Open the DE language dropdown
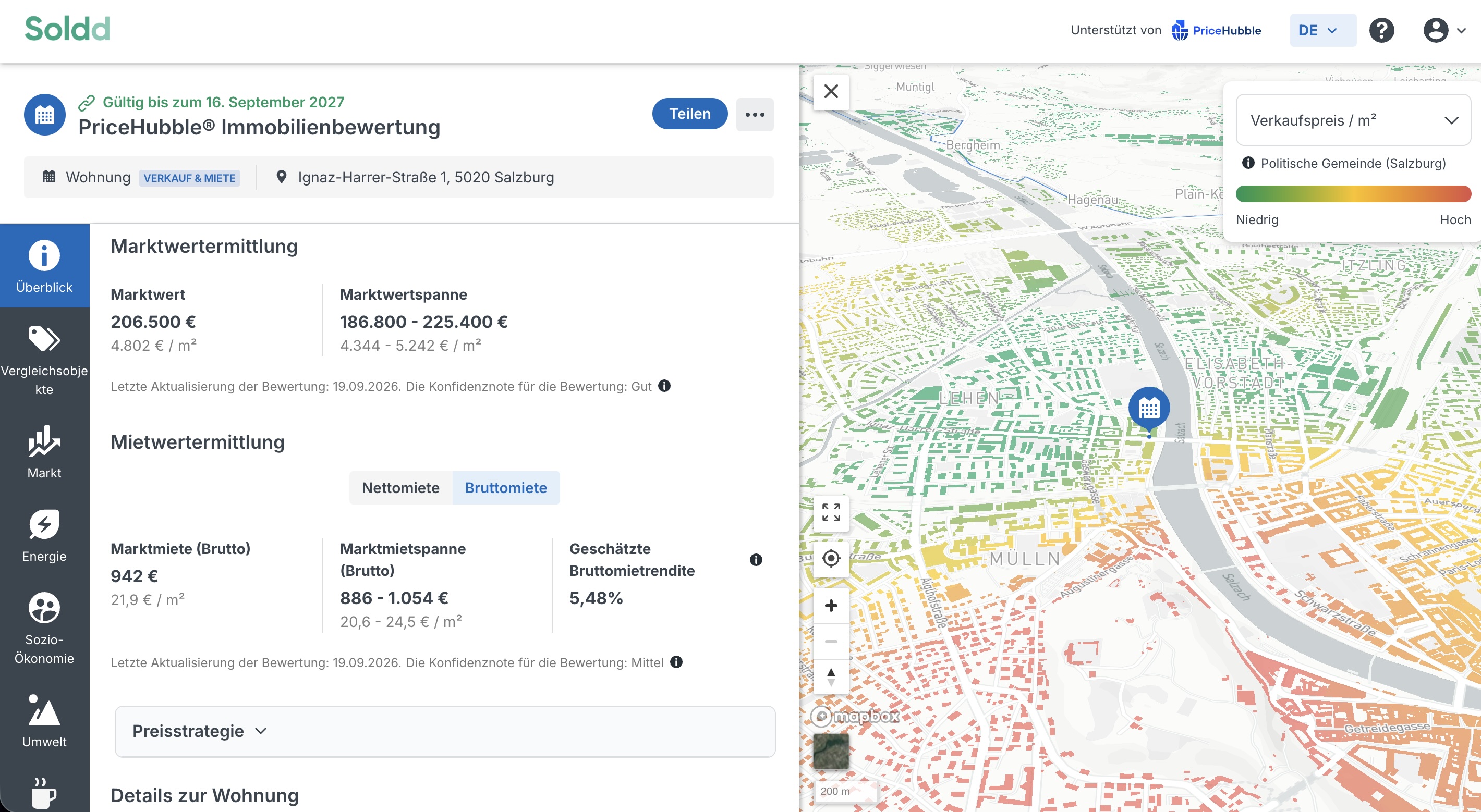1481x812 pixels. click(x=1322, y=30)
